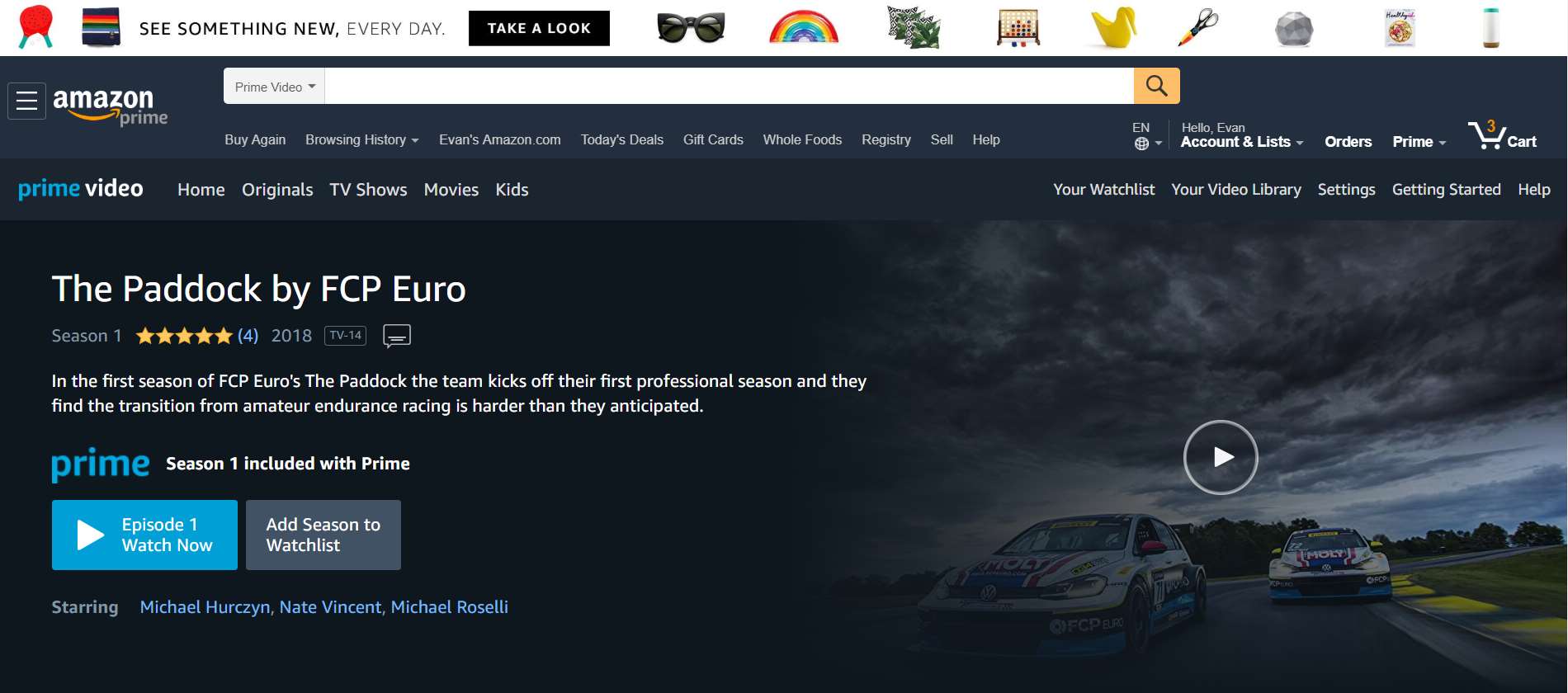Expand the Browsing History dropdown
Screen dimensions: 1568x693
point(362,140)
